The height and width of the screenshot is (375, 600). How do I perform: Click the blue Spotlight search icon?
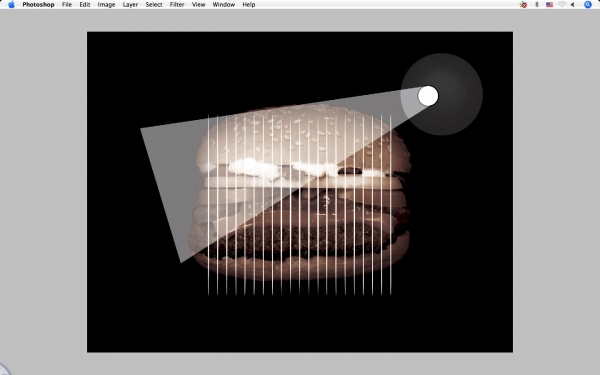(588, 5)
